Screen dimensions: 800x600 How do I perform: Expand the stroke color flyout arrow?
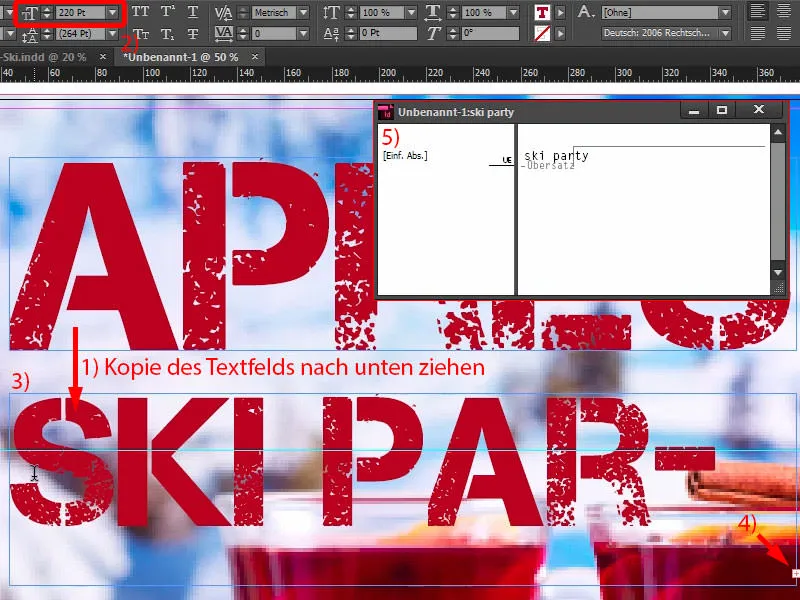560,34
